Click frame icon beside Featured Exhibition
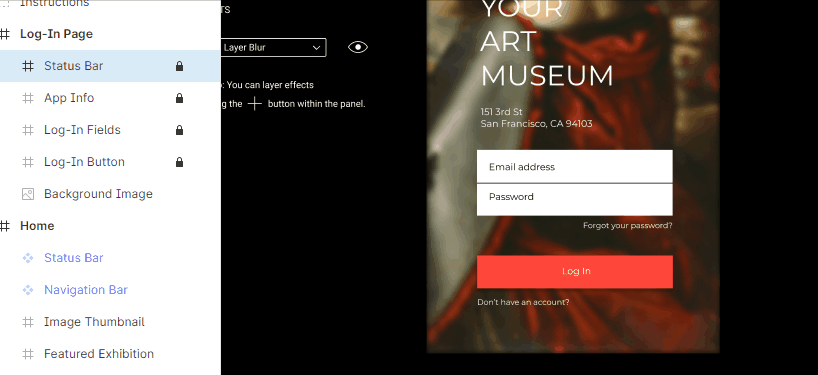818x375 pixels. (x=28, y=354)
